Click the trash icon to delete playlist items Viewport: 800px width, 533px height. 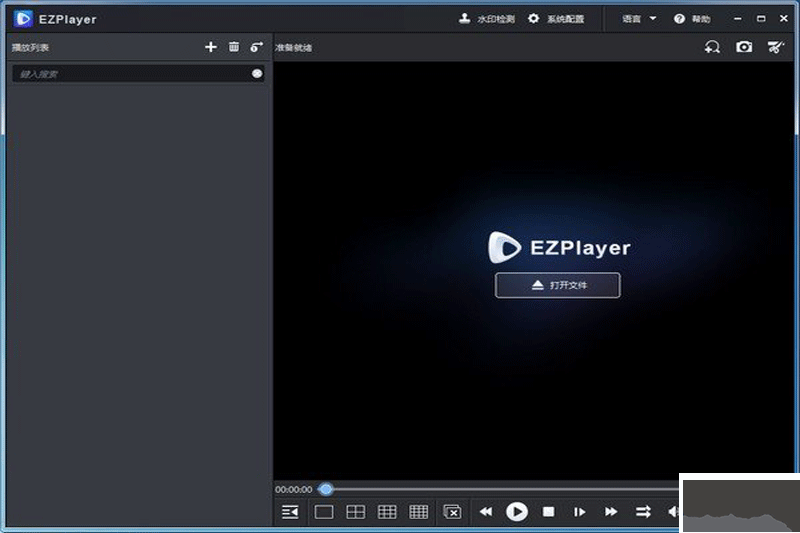[x=234, y=47]
